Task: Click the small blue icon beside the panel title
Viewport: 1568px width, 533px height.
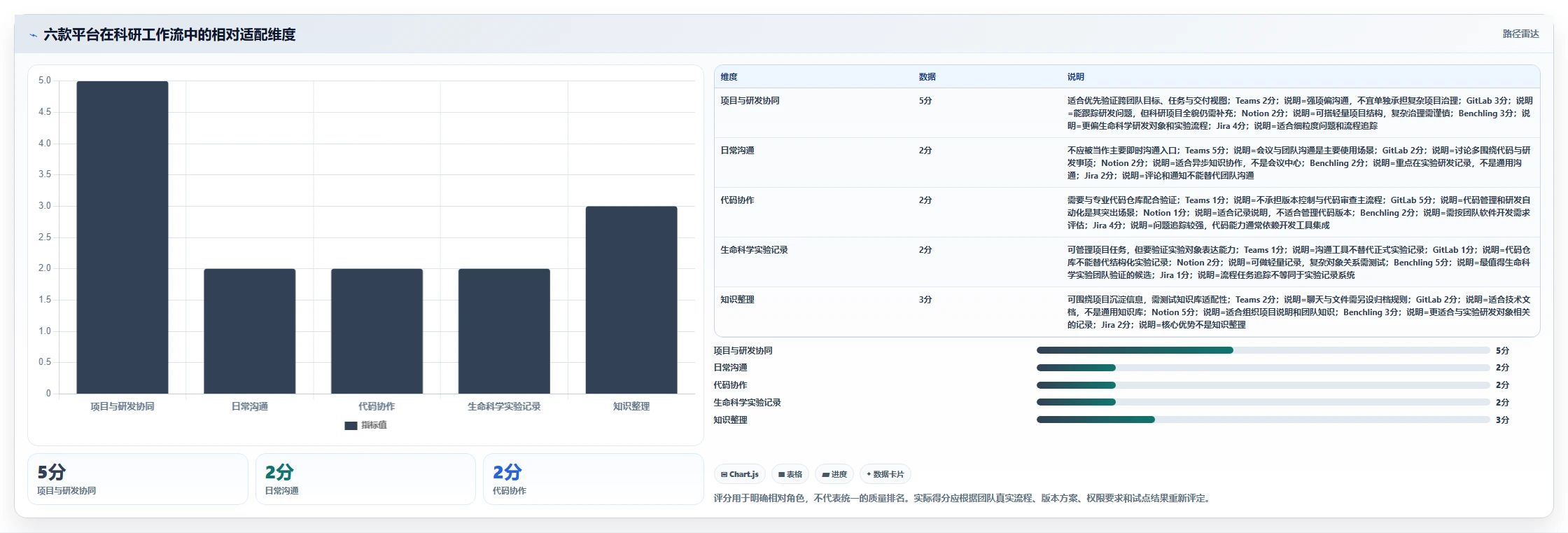Action: (33, 35)
